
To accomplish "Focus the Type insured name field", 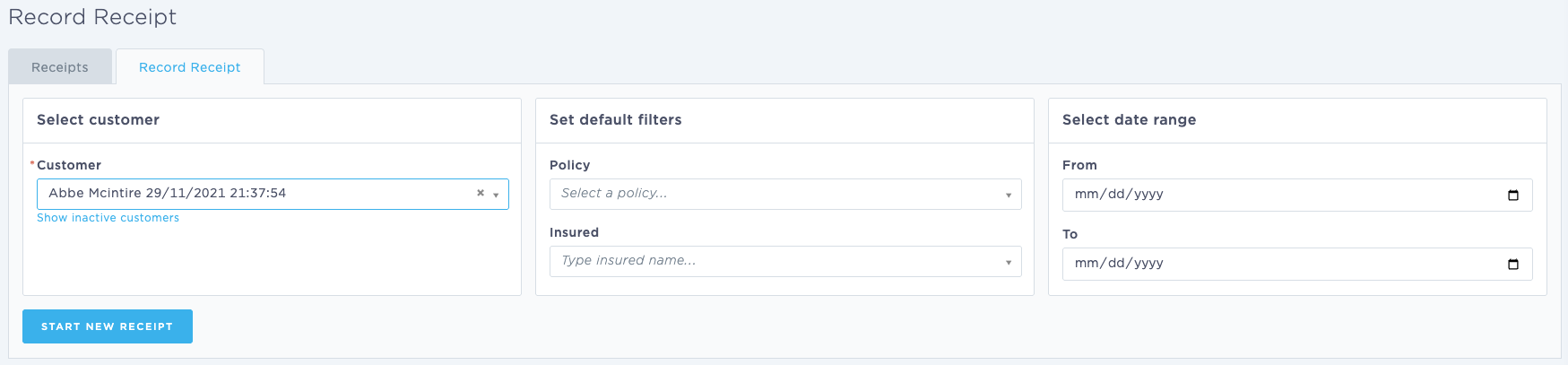I will click(x=785, y=261).
